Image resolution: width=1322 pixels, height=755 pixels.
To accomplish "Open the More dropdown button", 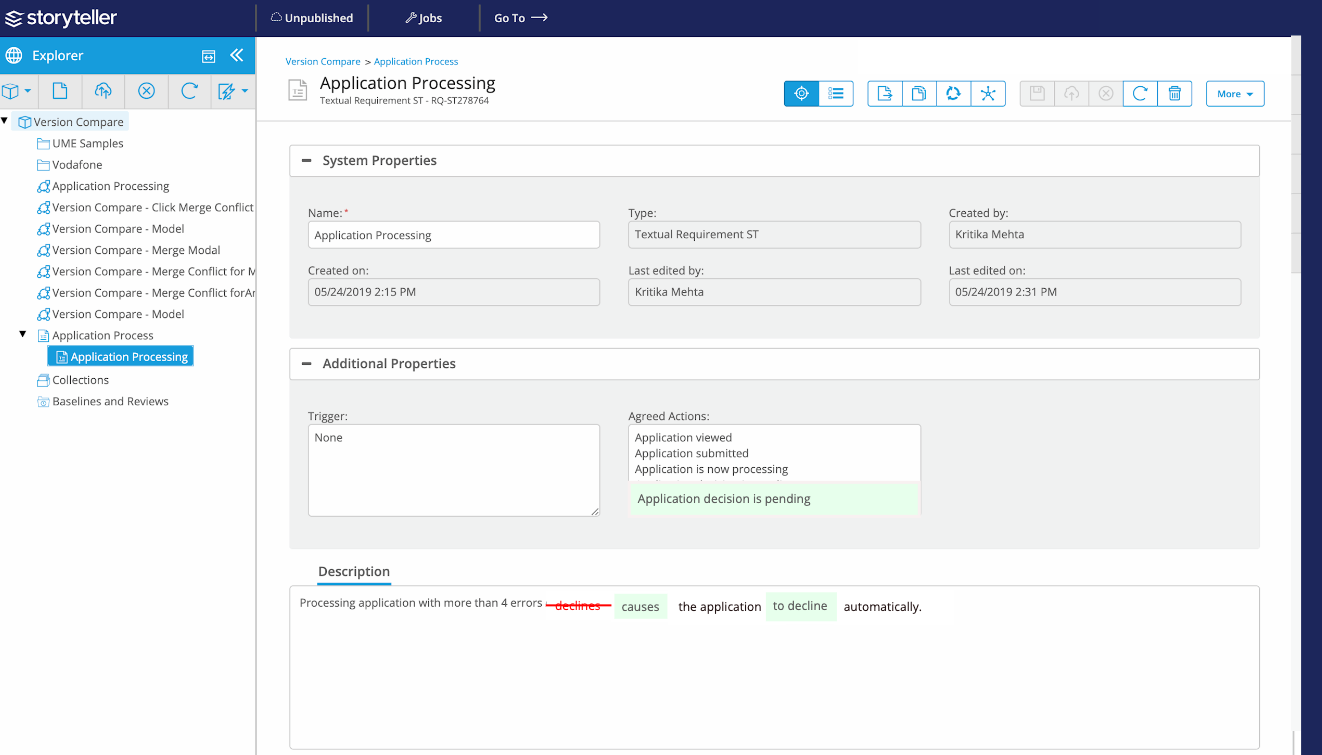I will tap(1235, 93).
